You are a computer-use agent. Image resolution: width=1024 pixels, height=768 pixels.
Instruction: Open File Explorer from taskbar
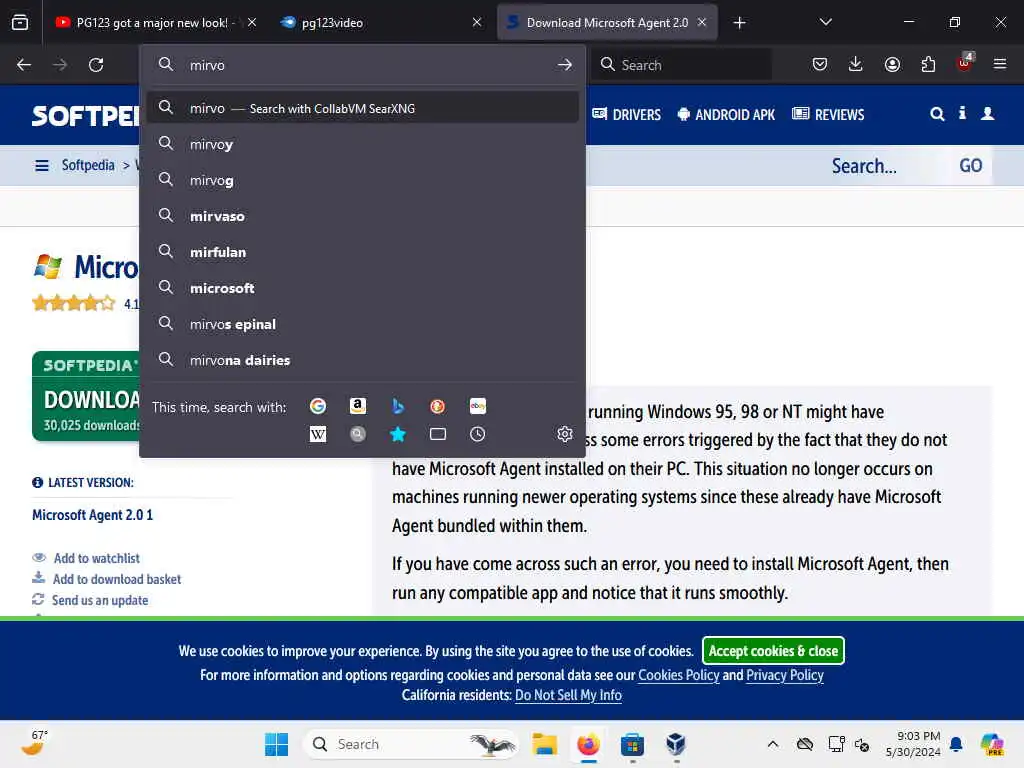coord(544,744)
